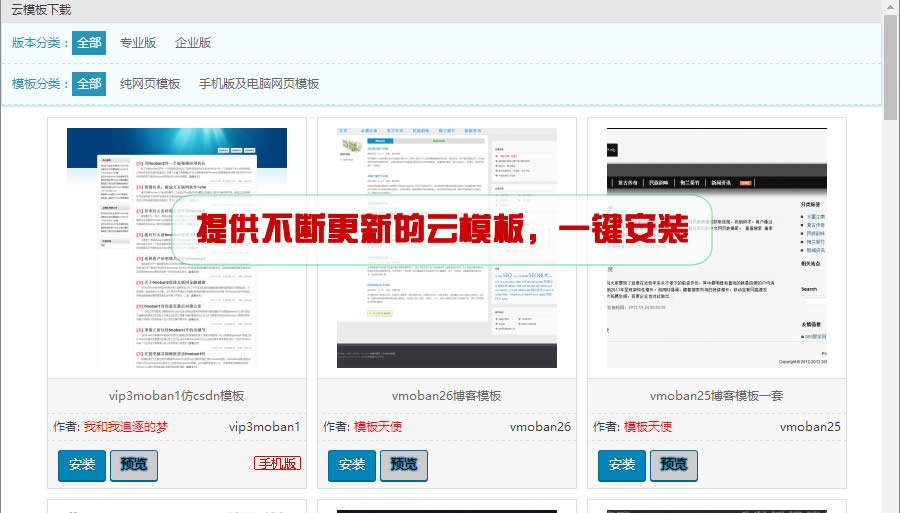Click the 手机版 badge on vip3moban1
Image resolution: width=900 pixels, height=513 pixels.
point(278,463)
